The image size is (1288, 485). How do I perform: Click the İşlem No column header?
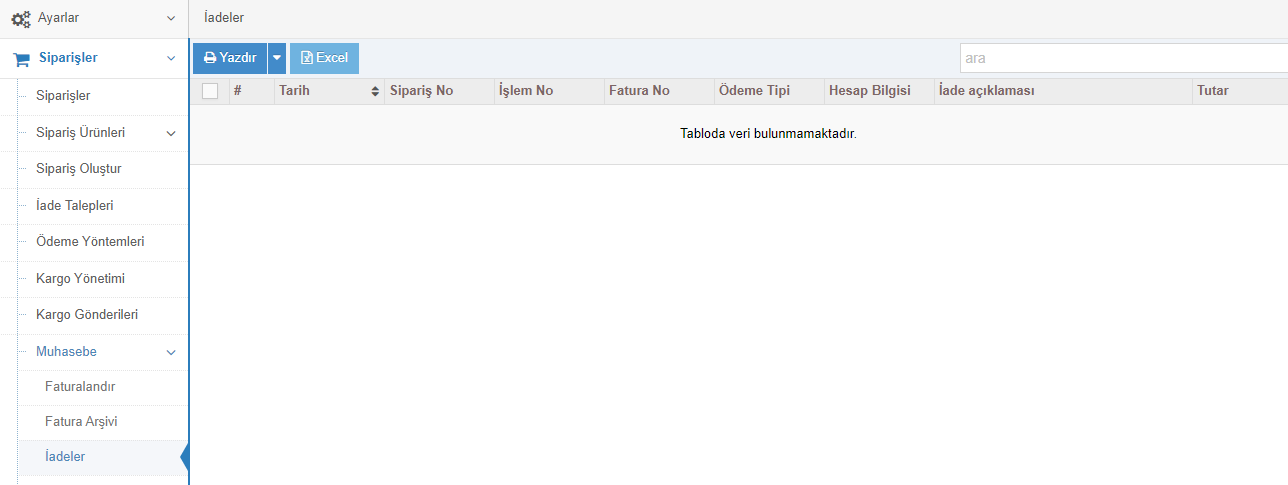tap(549, 91)
